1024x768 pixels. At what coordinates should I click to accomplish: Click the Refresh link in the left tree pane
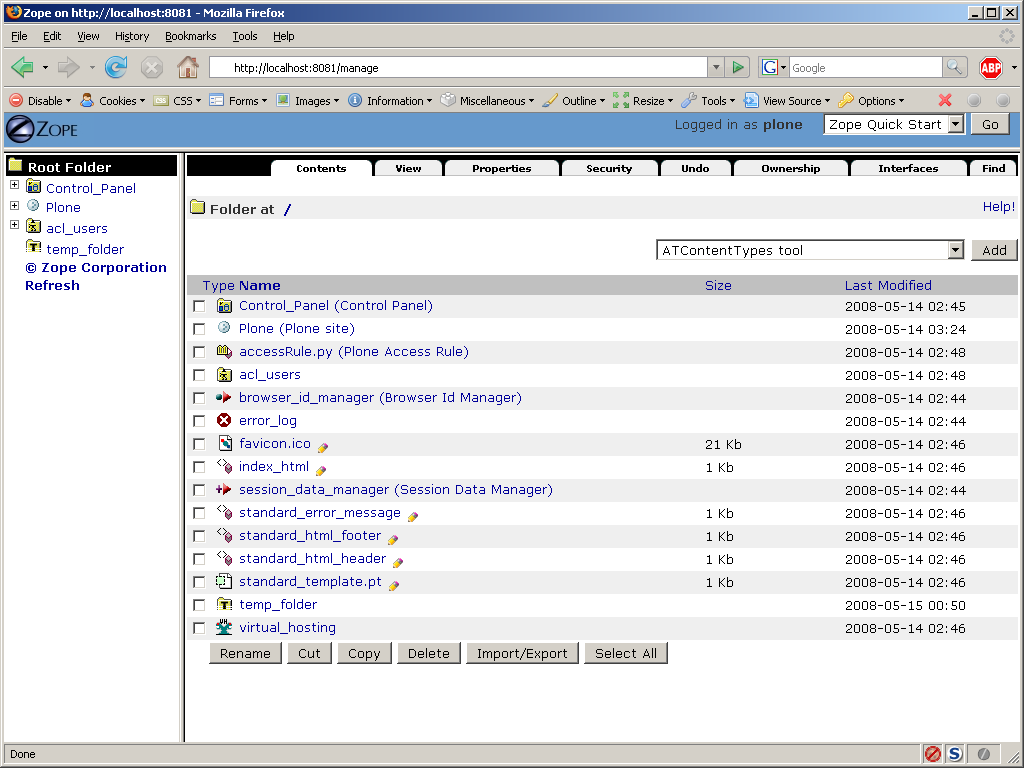tap(52, 285)
